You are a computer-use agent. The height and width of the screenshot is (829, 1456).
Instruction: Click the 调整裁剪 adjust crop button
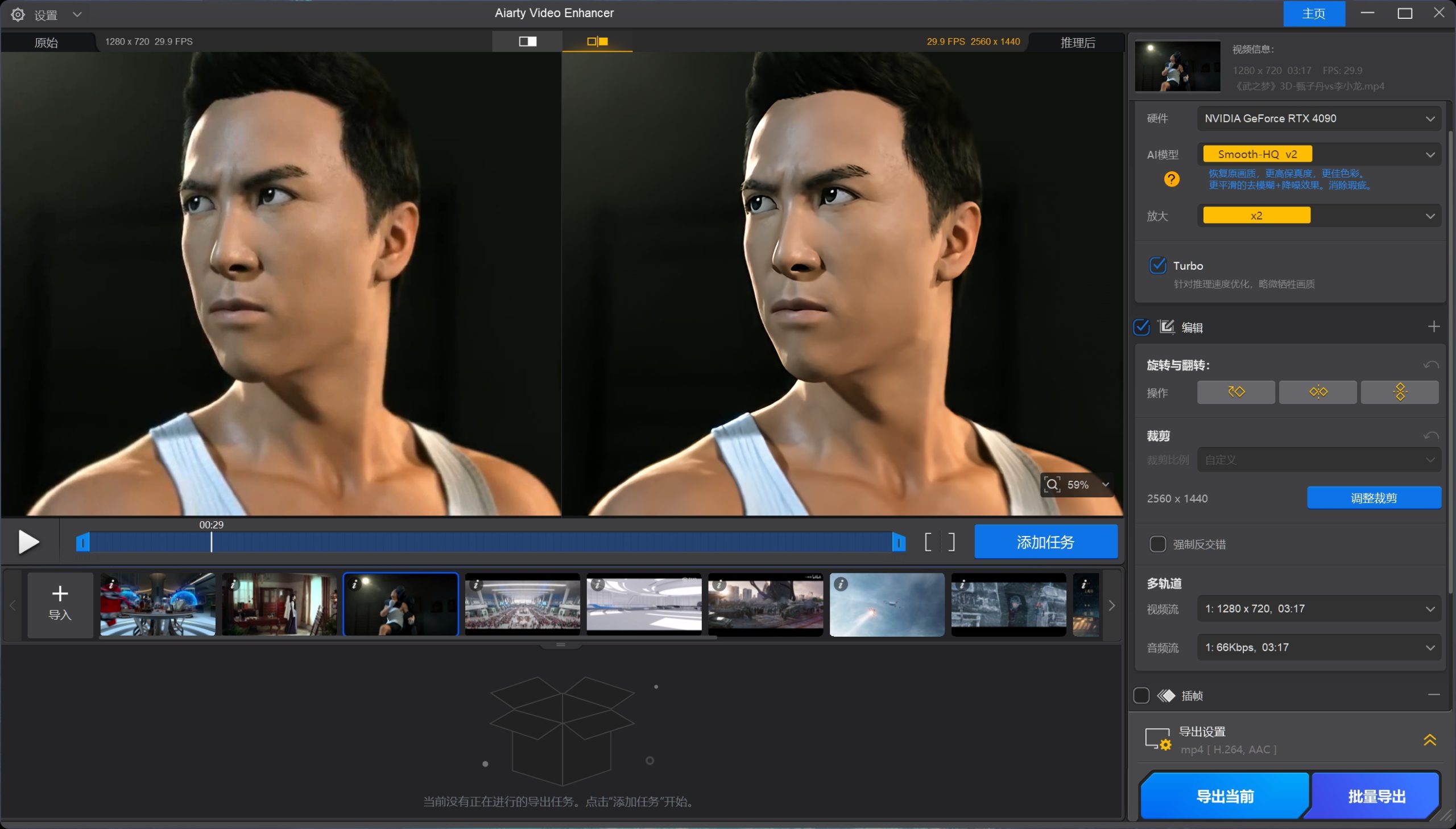tap(1374, 498)
